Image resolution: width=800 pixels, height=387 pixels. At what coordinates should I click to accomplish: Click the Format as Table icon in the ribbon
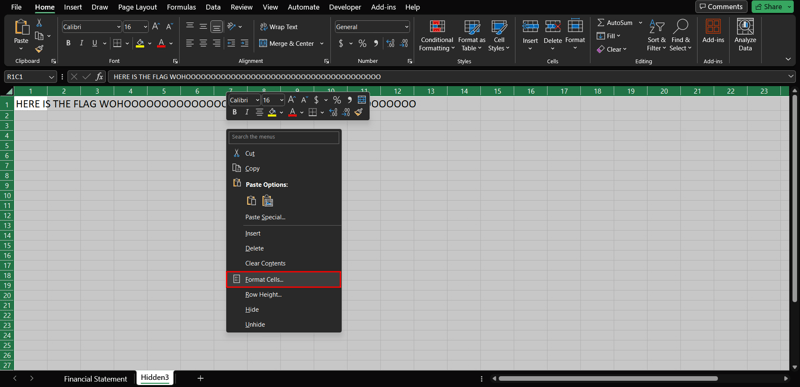(x=471, y=27)
